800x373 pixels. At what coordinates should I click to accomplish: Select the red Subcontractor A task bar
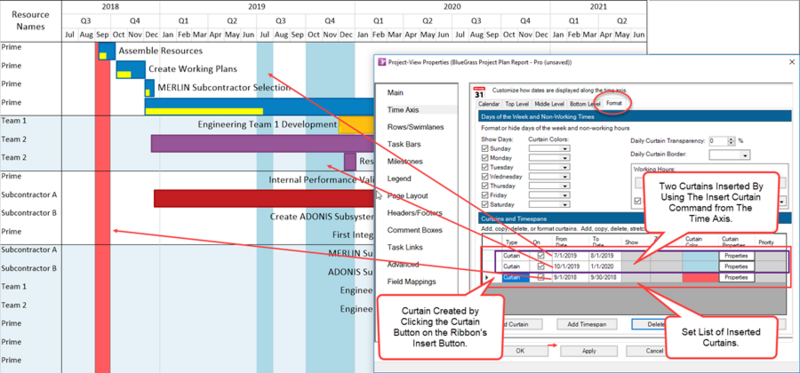click(264, 198)
